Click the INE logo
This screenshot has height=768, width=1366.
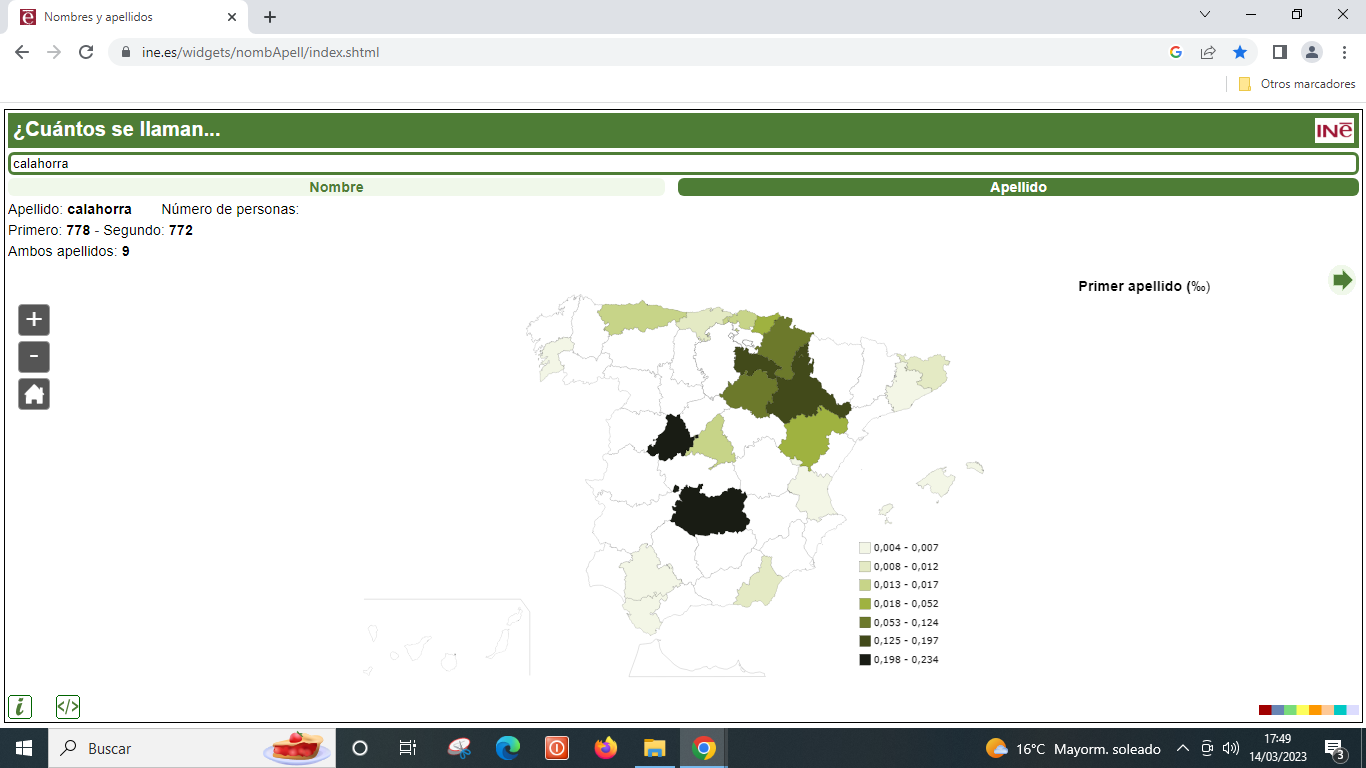tap(1334, 129)
